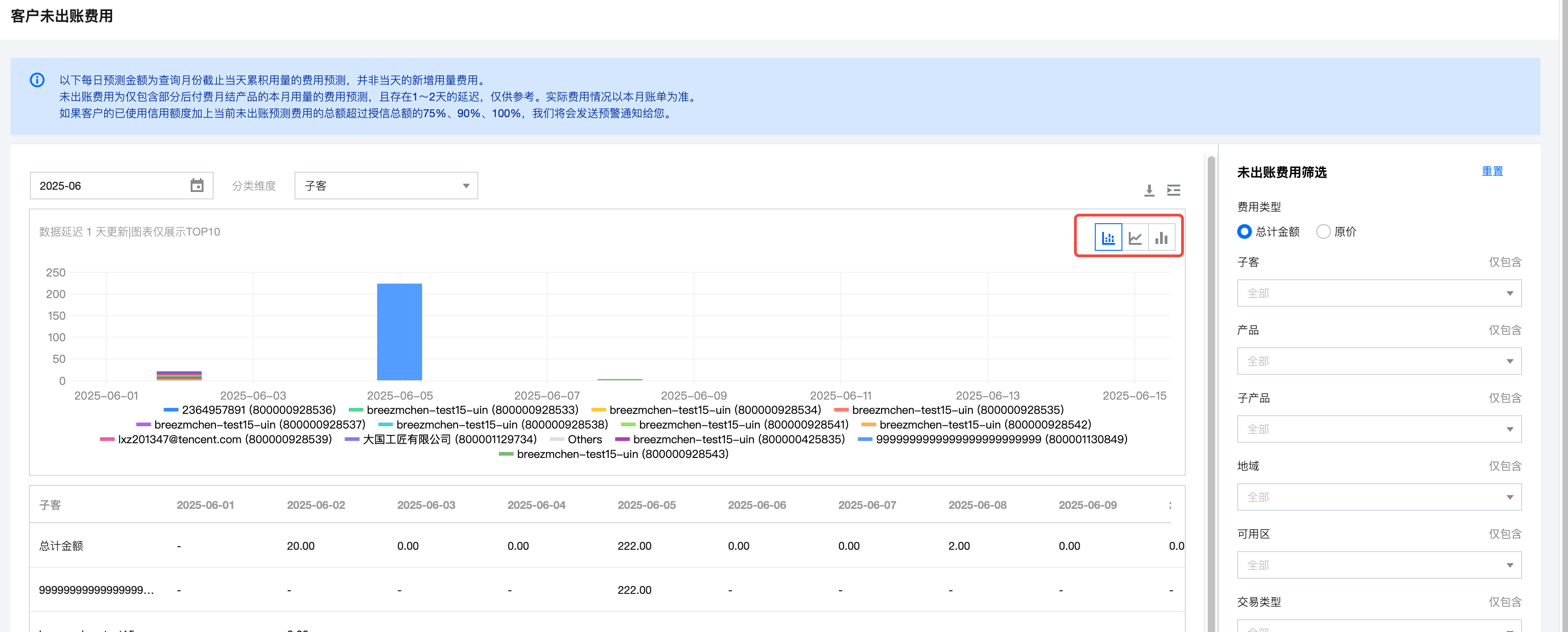
Task: Click the 2025-06-05 table column header
Action: 646,505
